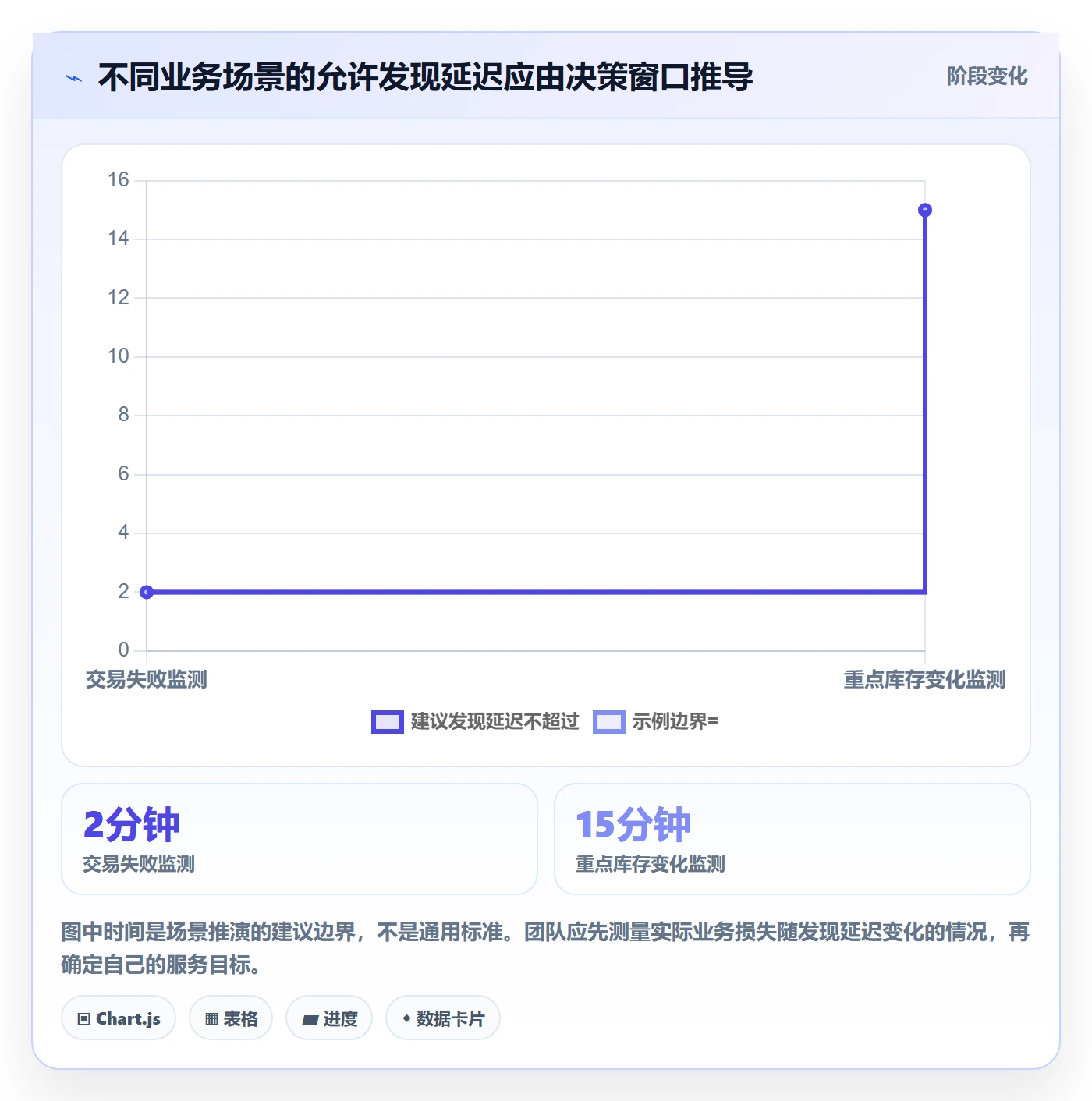Screen dimensions: 1092x1101
Task: Click the 示例边界= legend color box
Action: pos(608,722)
